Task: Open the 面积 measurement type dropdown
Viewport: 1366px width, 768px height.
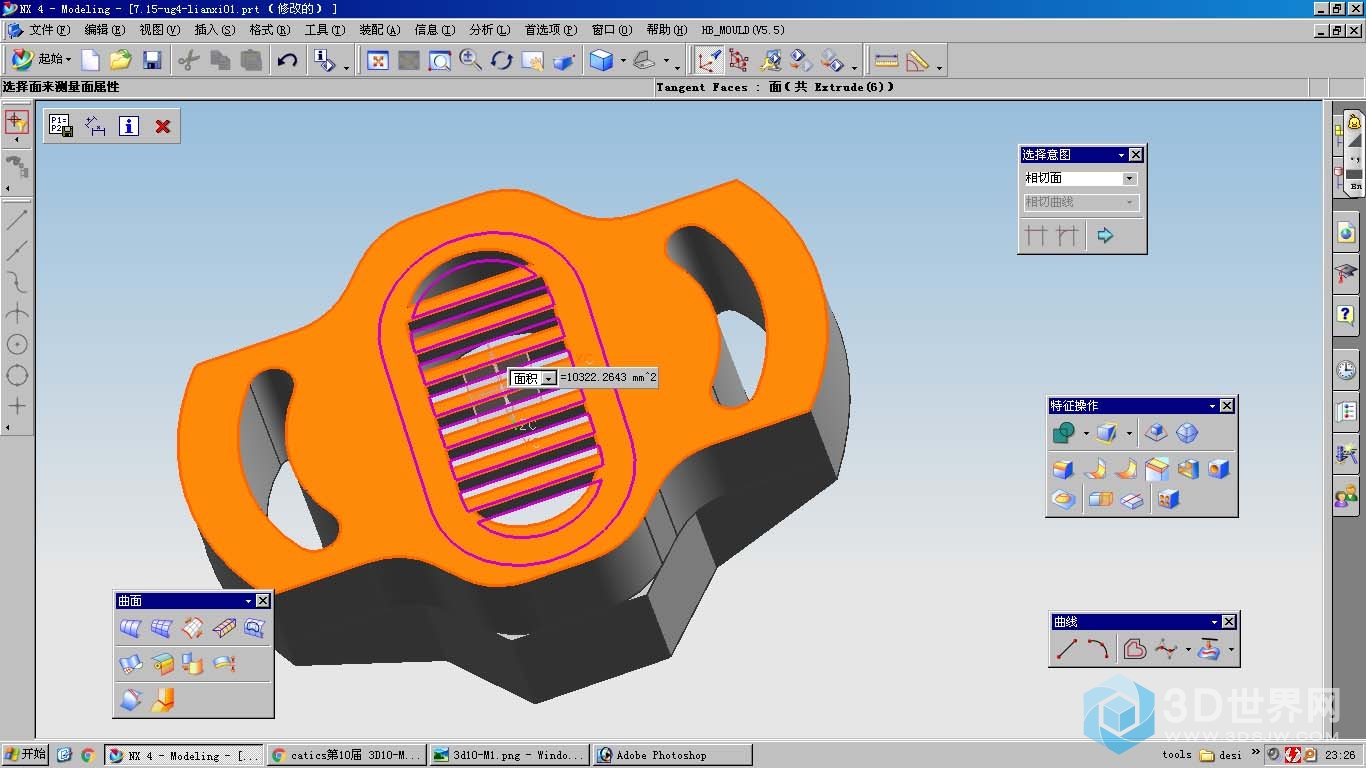Action: tap(548, 378)
